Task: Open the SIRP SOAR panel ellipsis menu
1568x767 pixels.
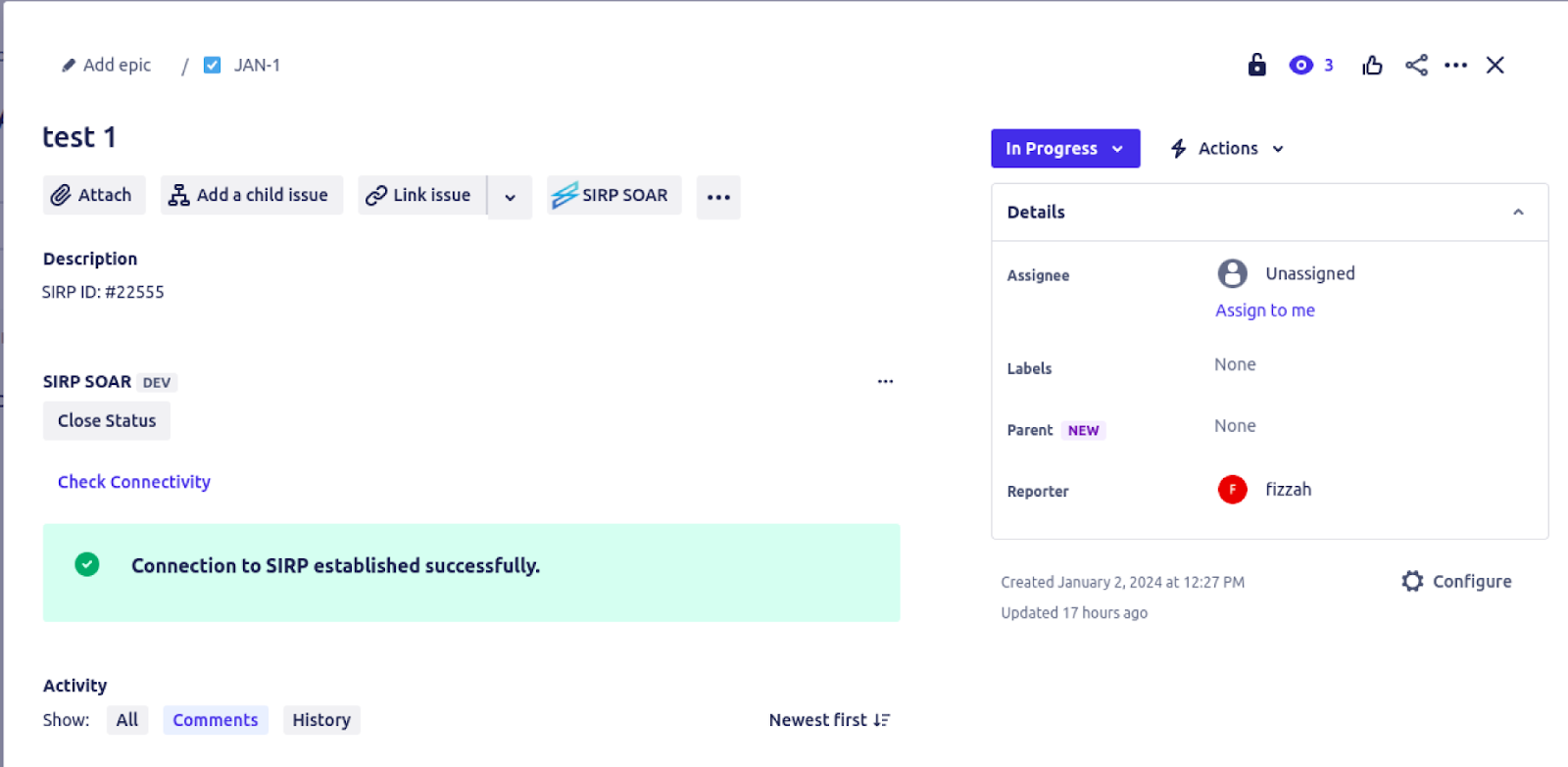Action: coord(885,381)
